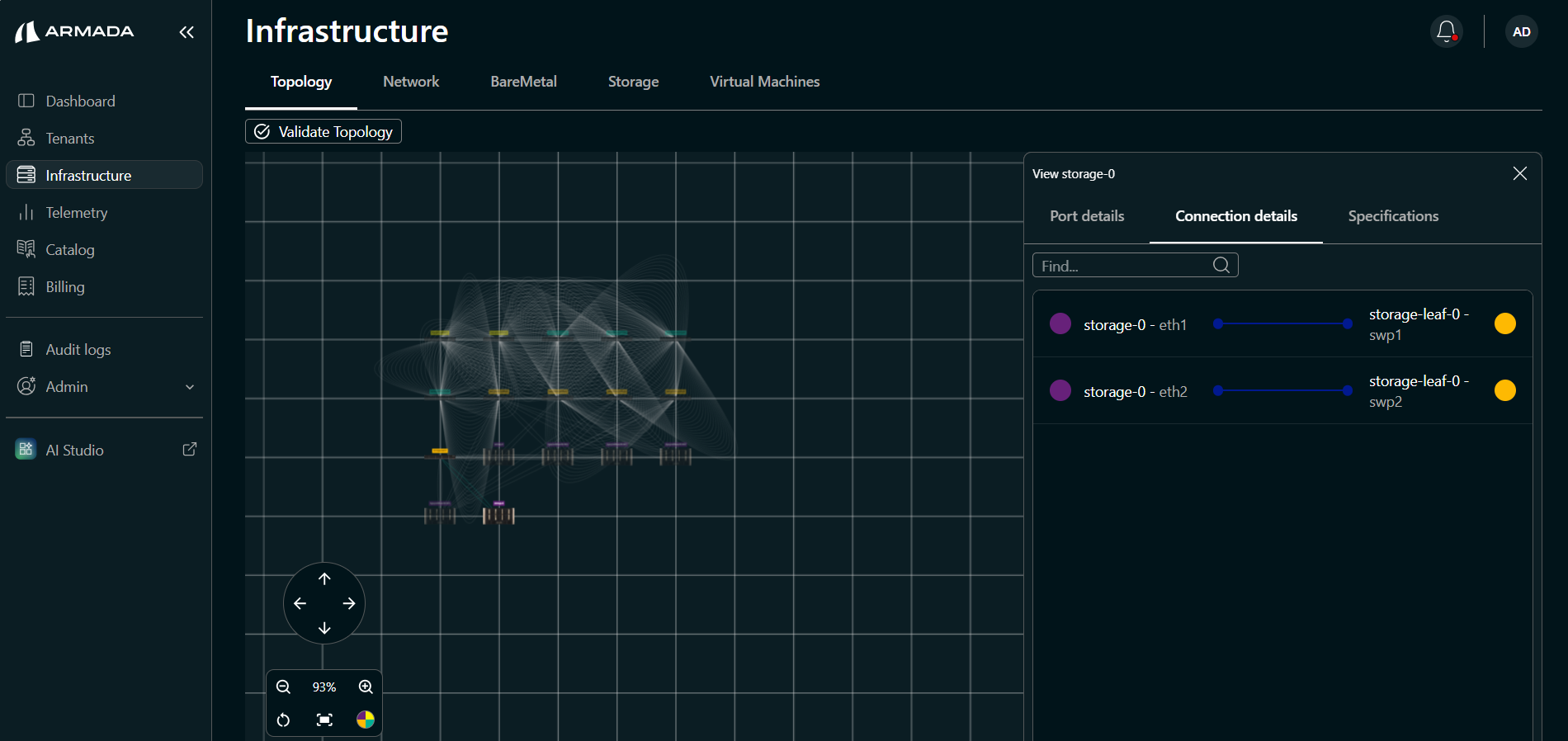Click the AI Studio external-link icon
The height and width of the screenshot is (741, 1568).
tap(189, 449)
